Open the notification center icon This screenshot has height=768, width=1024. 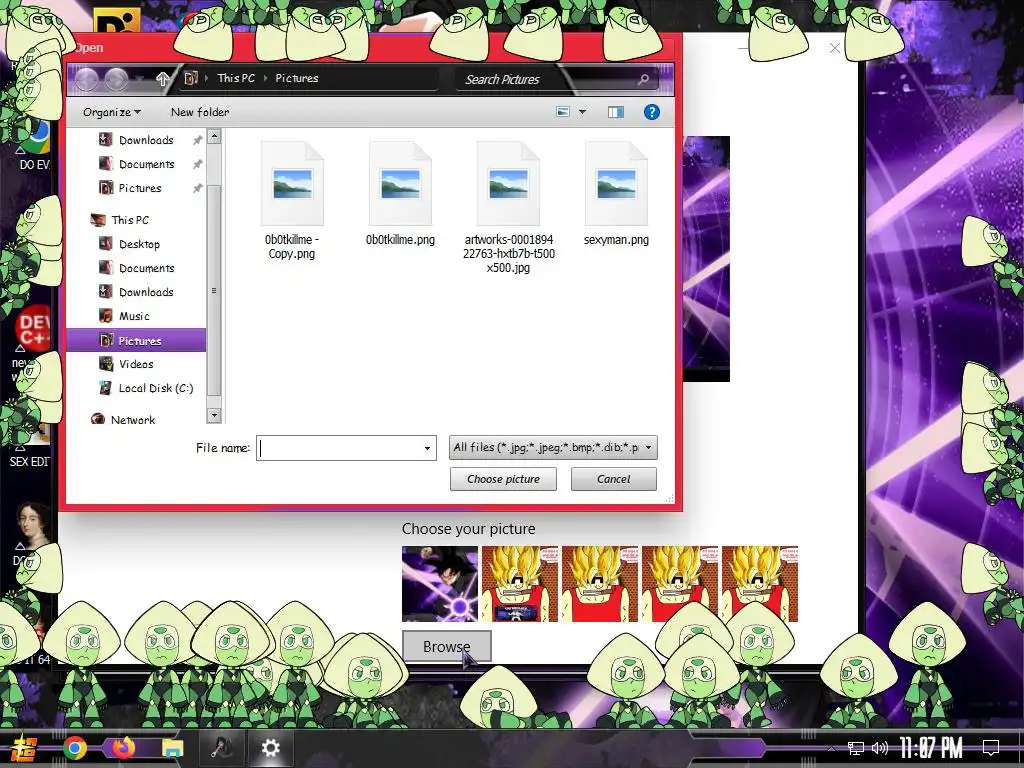tap(991, 748)
